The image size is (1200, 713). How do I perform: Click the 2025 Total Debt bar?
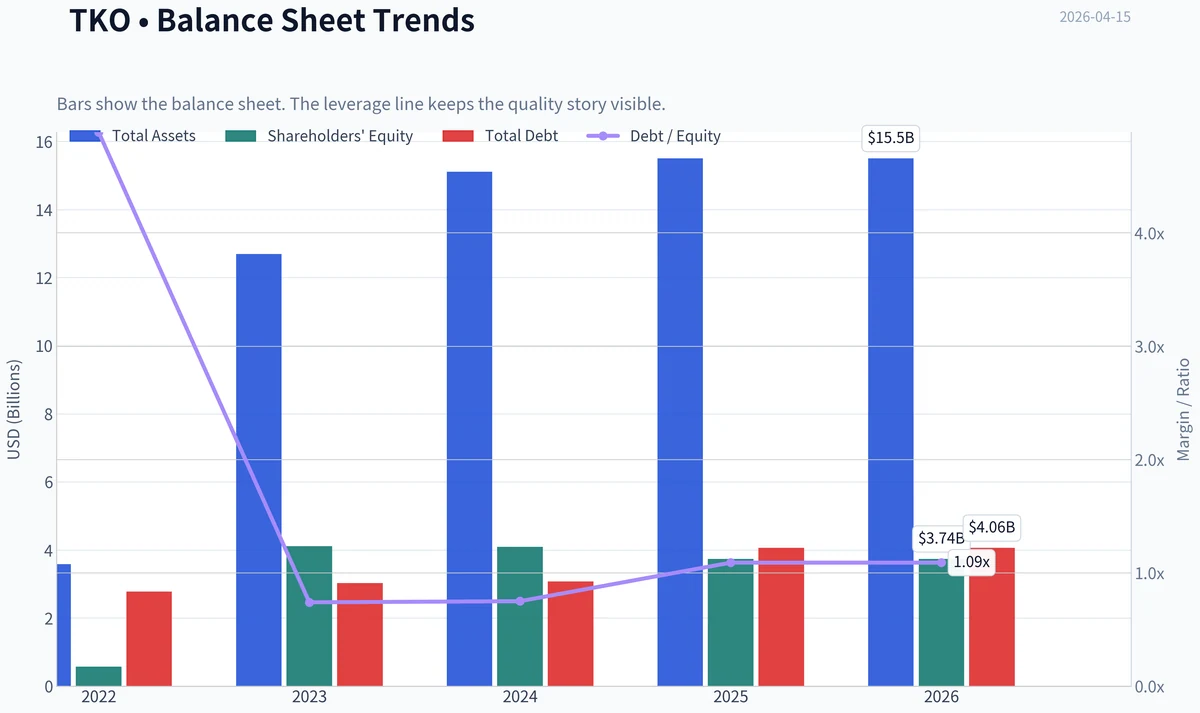tap(781, 617)
